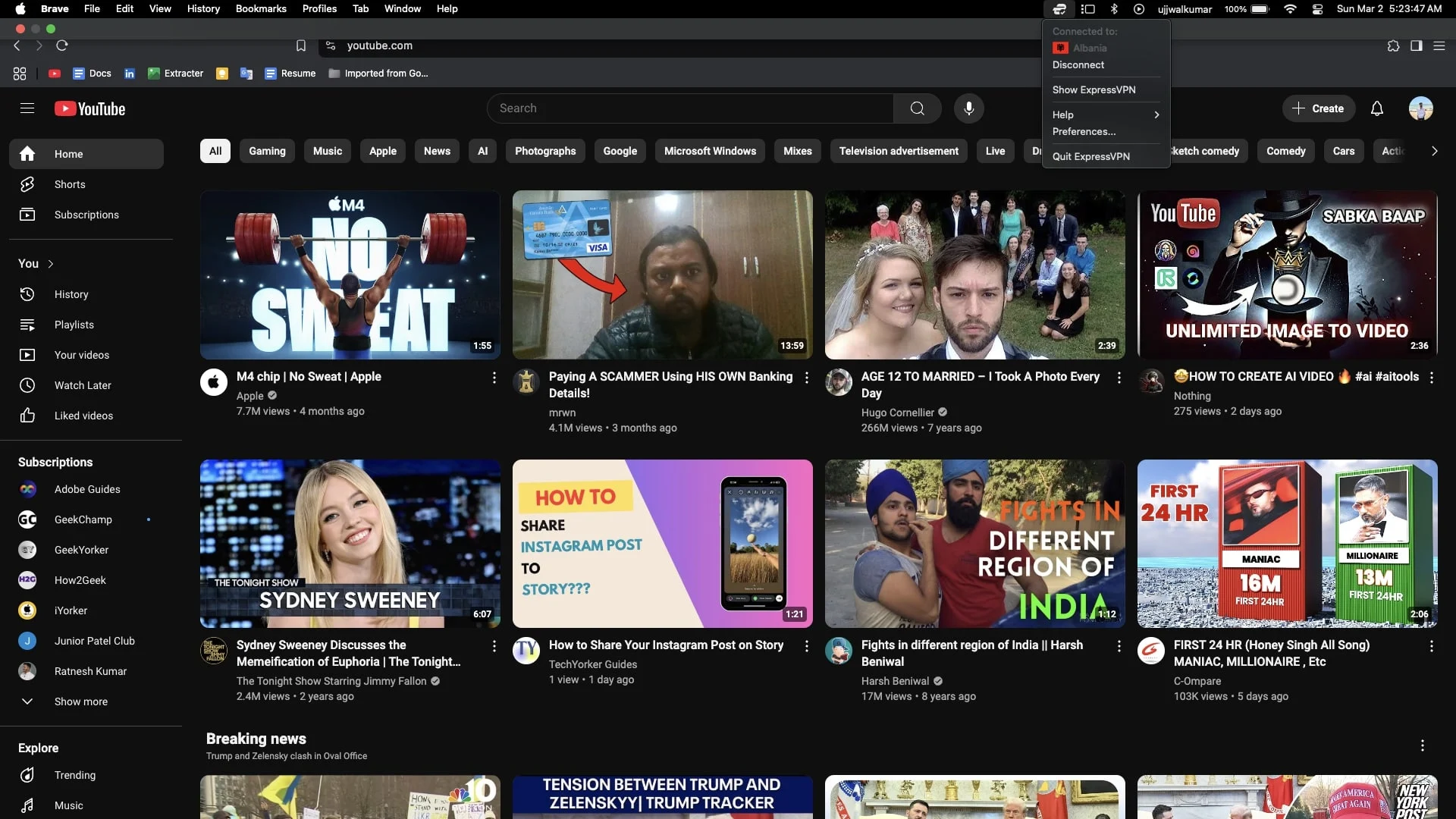Start voice search with microphone icon
Viewport: 1456px width, 819px height.
point(968,108)
